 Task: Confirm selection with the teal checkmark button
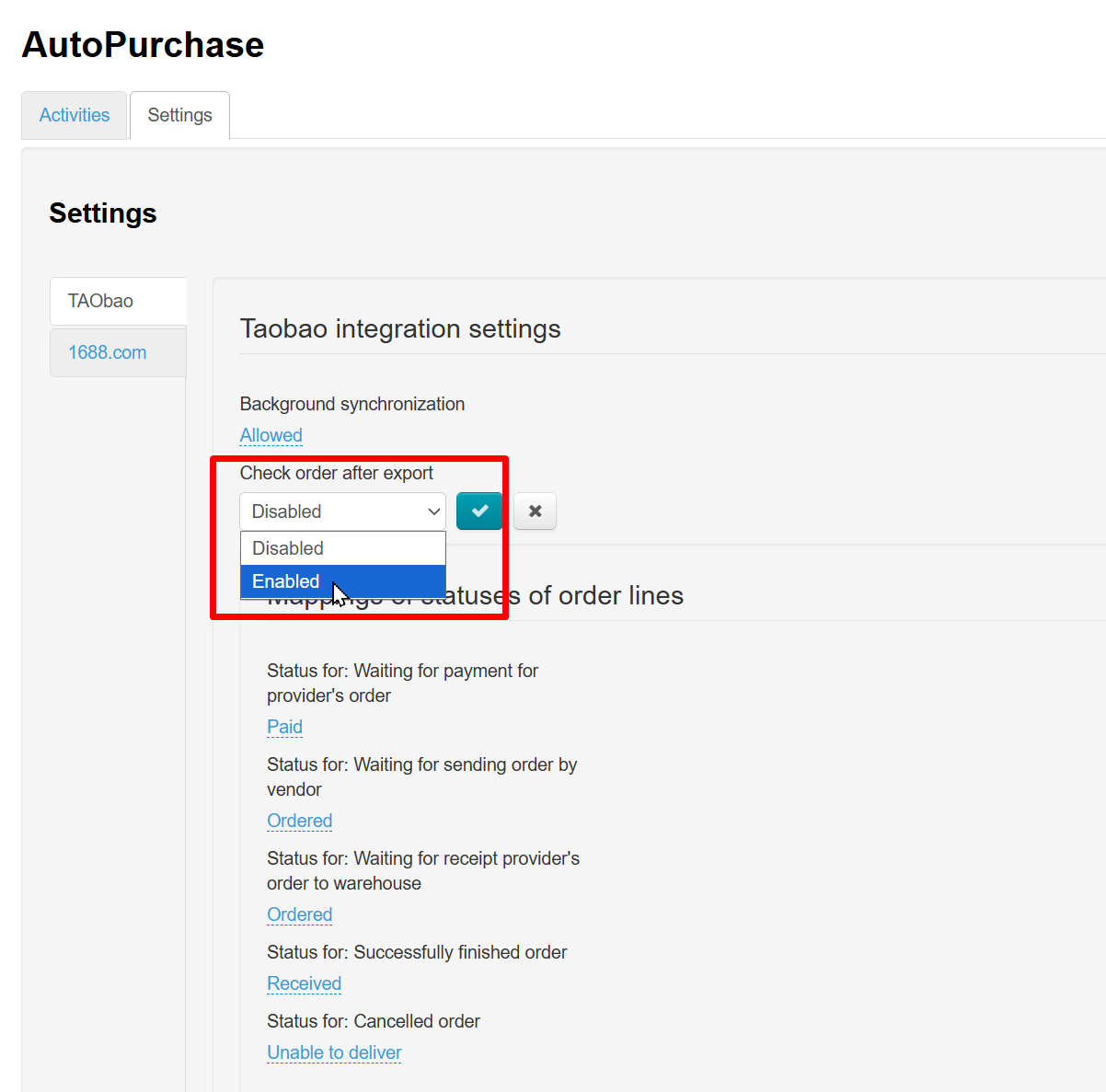pyautogui.click(x=479, y=511)
